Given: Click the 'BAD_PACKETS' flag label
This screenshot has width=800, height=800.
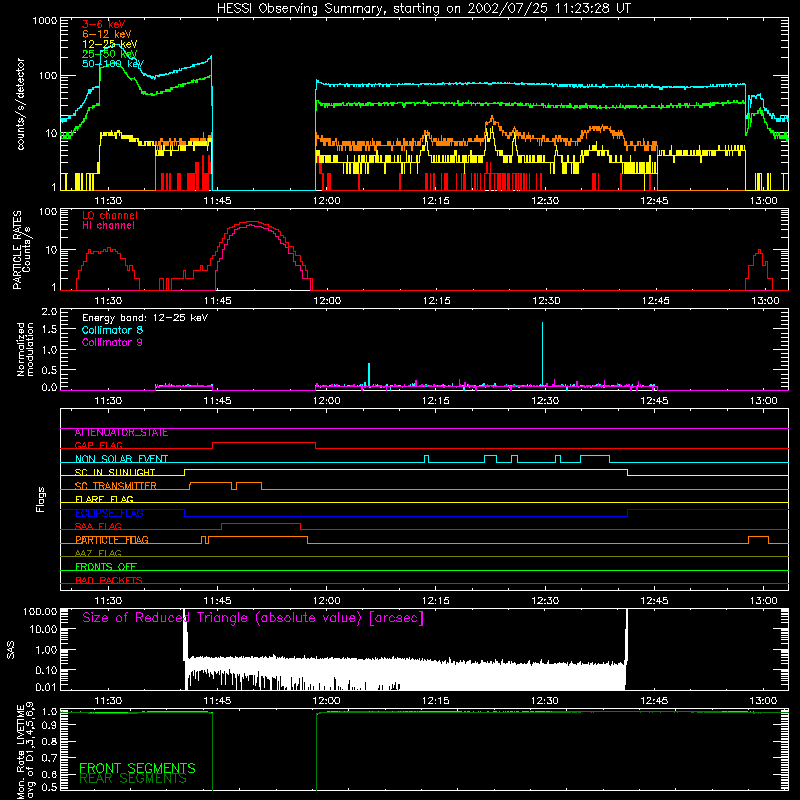Looking at the screenshot, I should 109,580.
